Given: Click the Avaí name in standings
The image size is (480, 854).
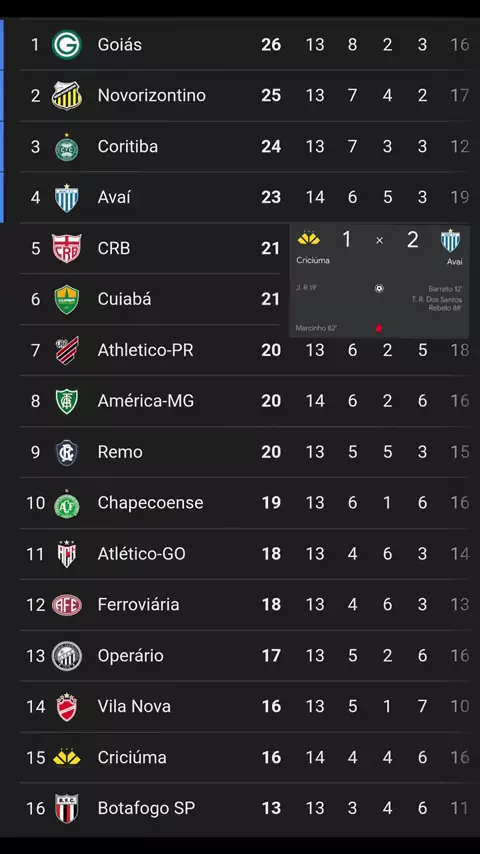Looking at the screenshot, I should [x=114, y=198].
